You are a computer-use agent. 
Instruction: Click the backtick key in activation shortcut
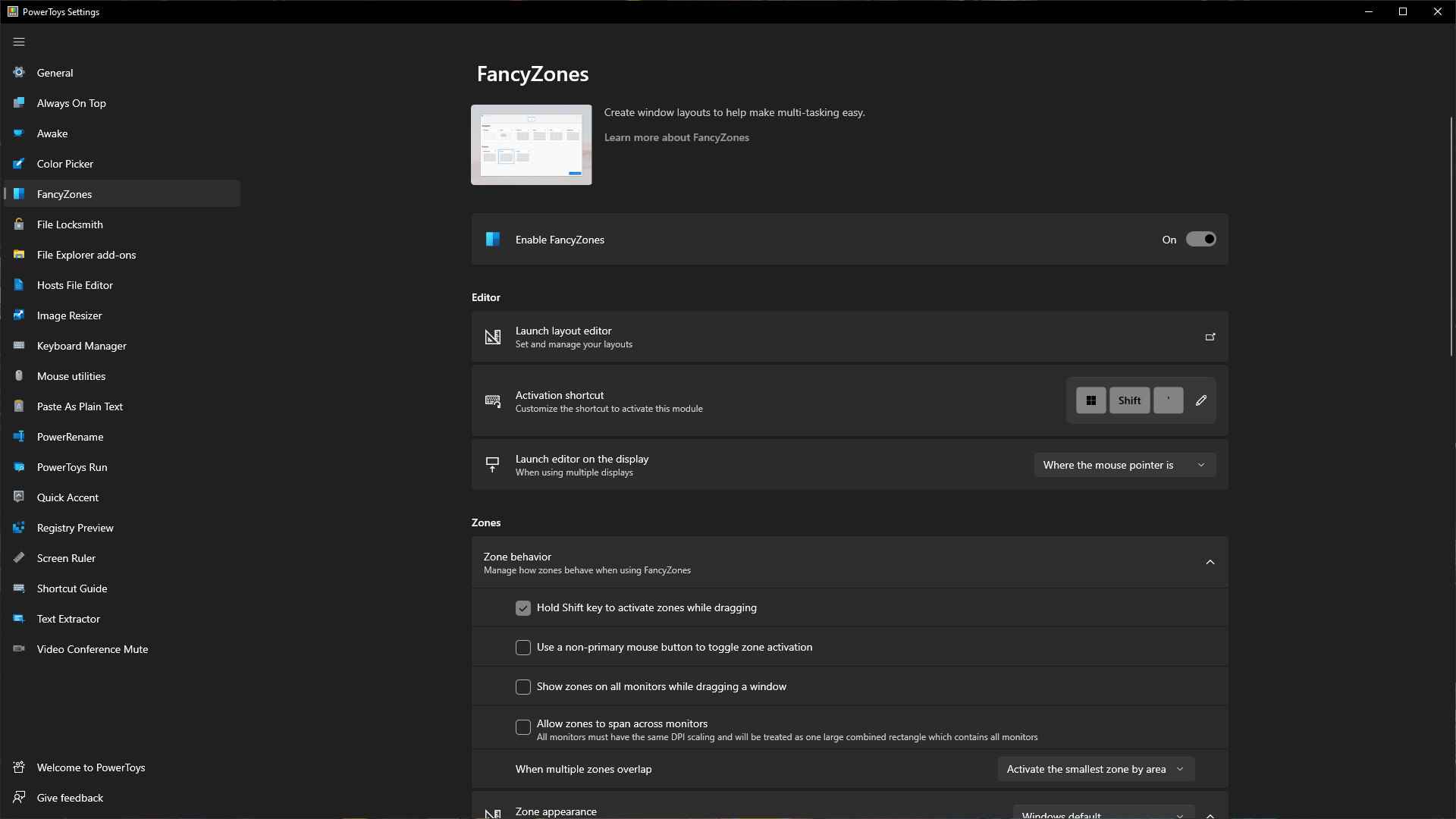pyautogui.click(x=1168, y=400)
